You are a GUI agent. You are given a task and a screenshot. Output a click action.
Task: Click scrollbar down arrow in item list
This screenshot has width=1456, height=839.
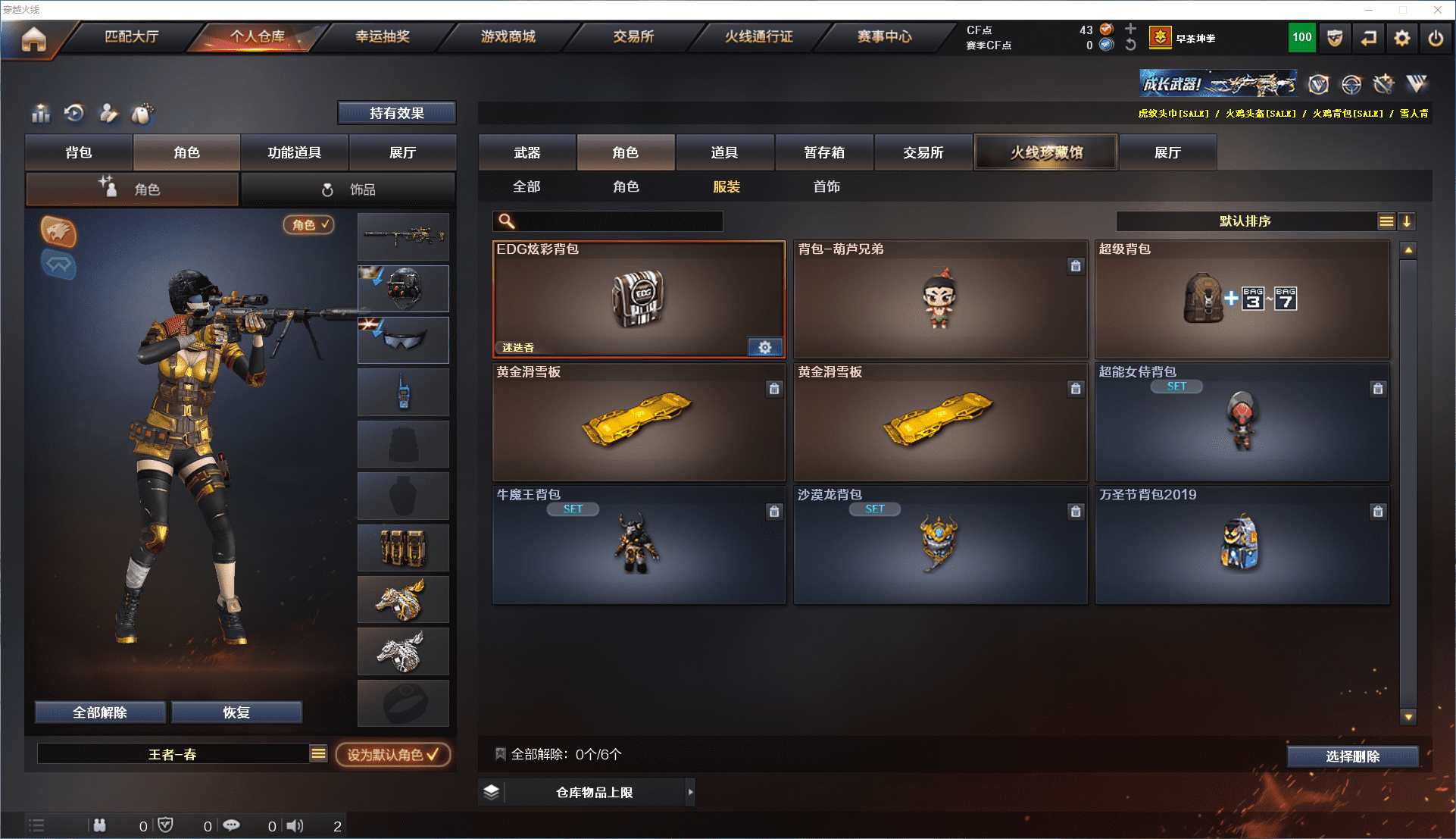pyautogui.click(x=1408, y=717)
